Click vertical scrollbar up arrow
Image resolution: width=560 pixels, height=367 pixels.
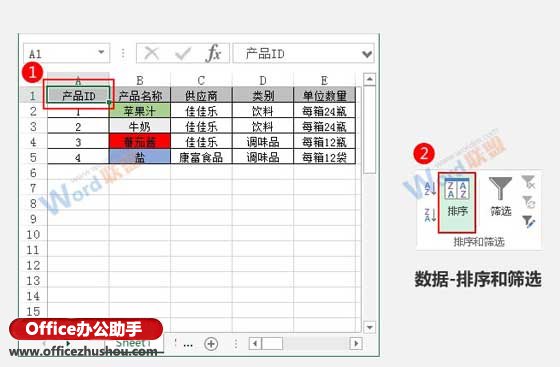coord(369,79)
